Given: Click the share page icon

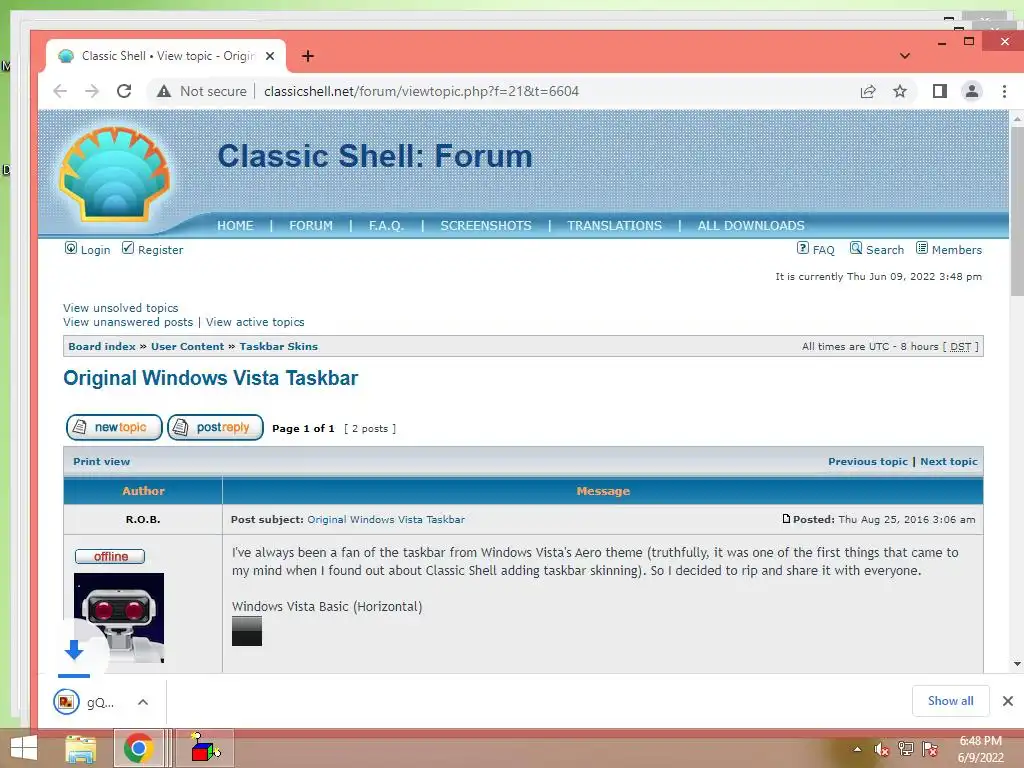Looking at the screenshot, I should click(x=868, y=91).
